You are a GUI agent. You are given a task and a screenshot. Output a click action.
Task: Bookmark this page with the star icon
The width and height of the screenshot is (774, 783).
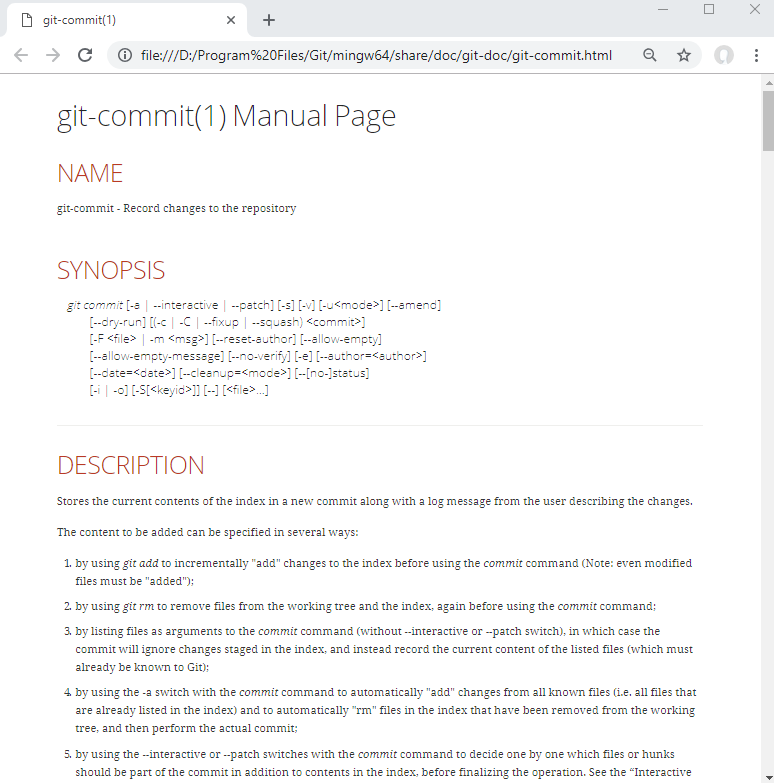[684, 55]
